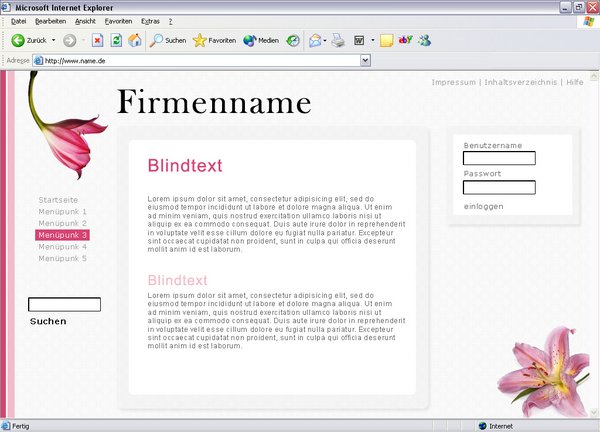Expand the Mail dropdown arrow
Viewport: 600px width, 432px height.
(x=325, y=40)
